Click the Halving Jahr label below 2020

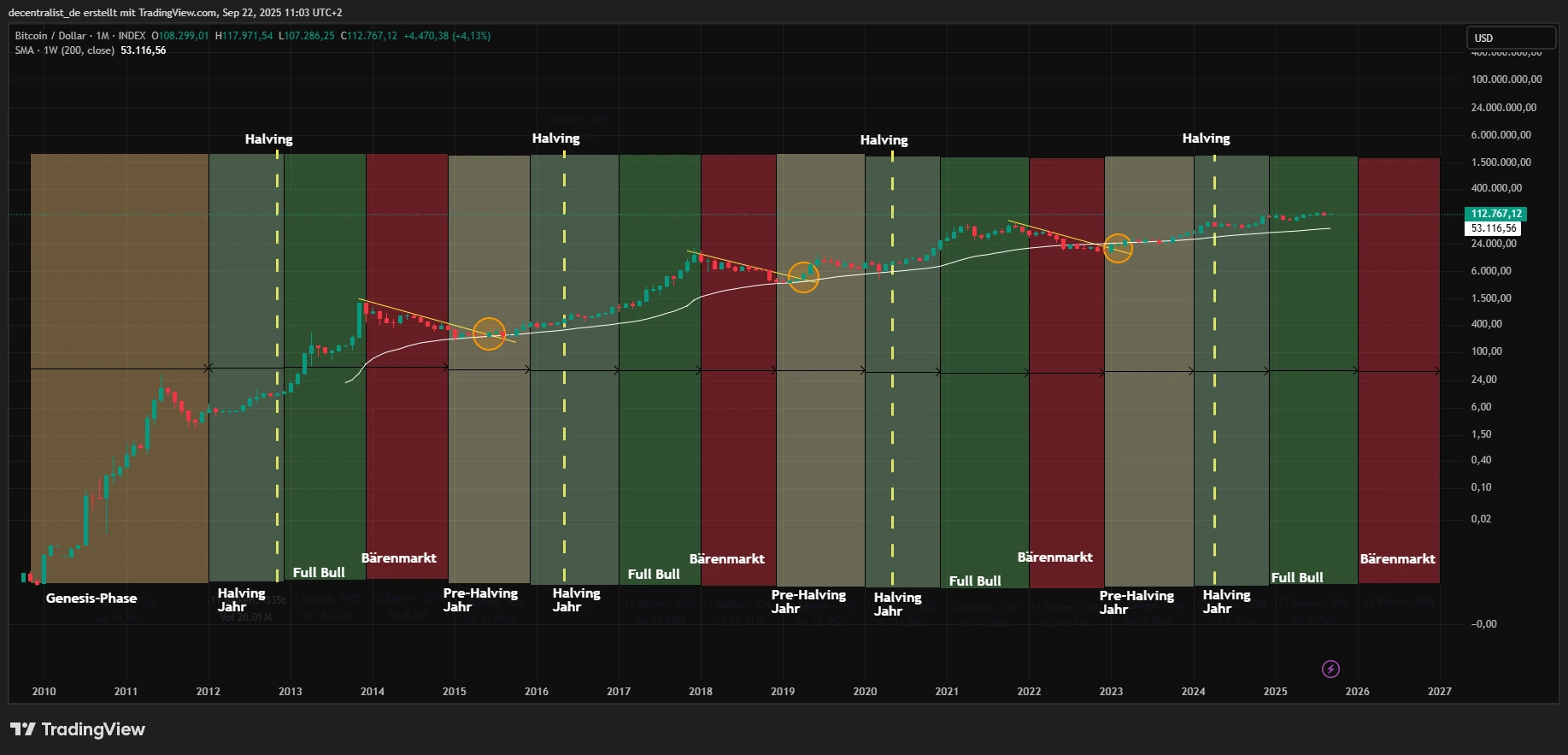pyautogui.click(x=897, y=605)
